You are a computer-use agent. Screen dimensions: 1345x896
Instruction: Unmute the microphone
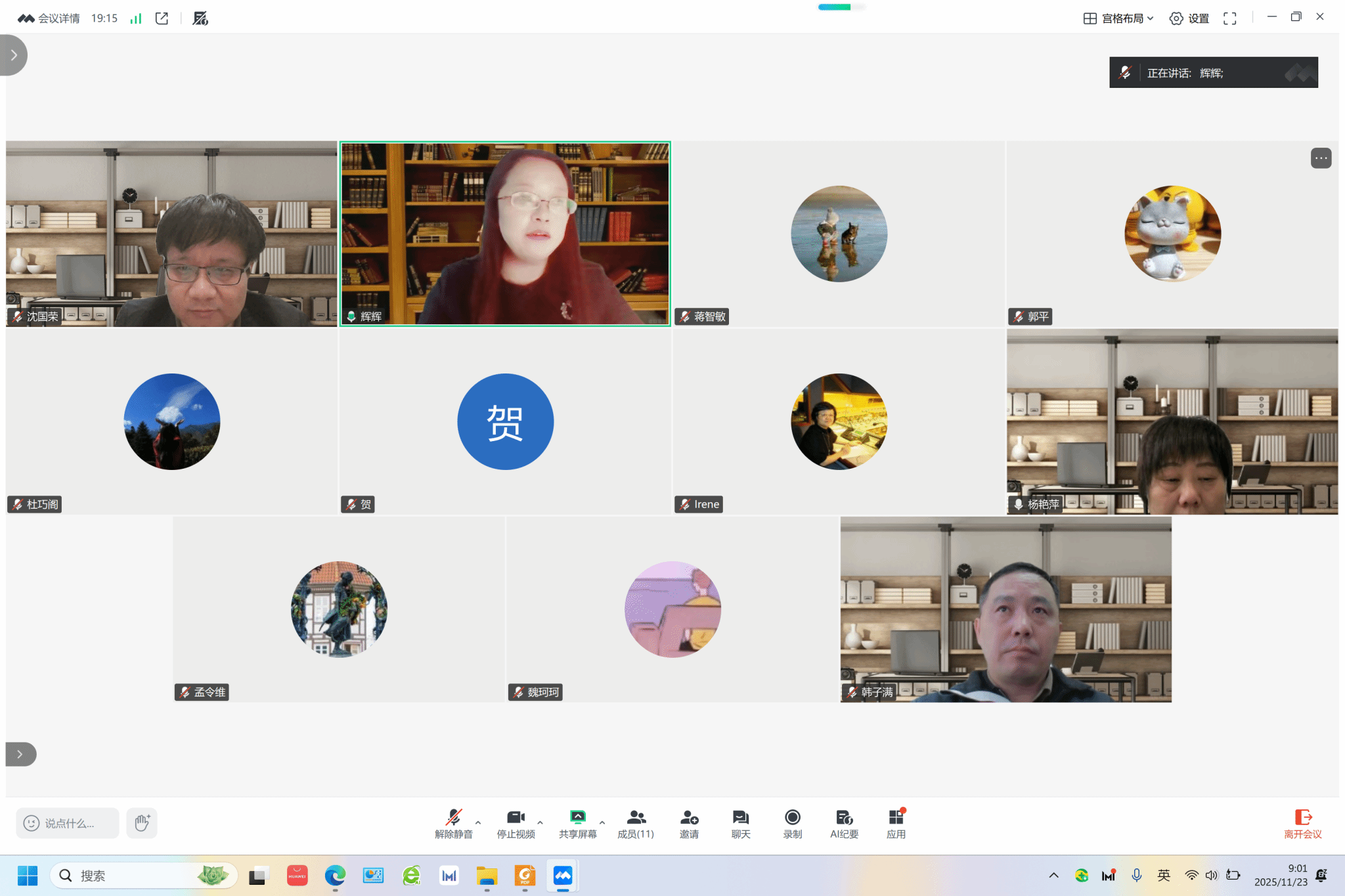tap(453, 823)
